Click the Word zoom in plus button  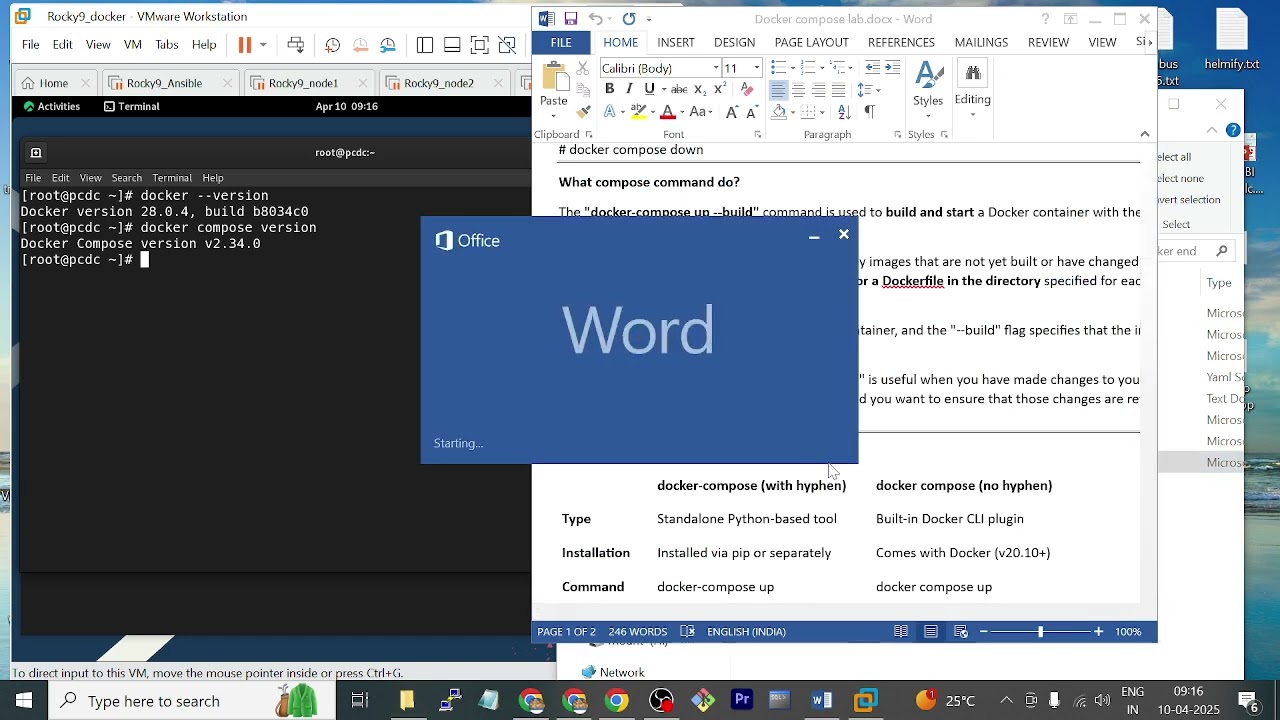pos(1098,632)
